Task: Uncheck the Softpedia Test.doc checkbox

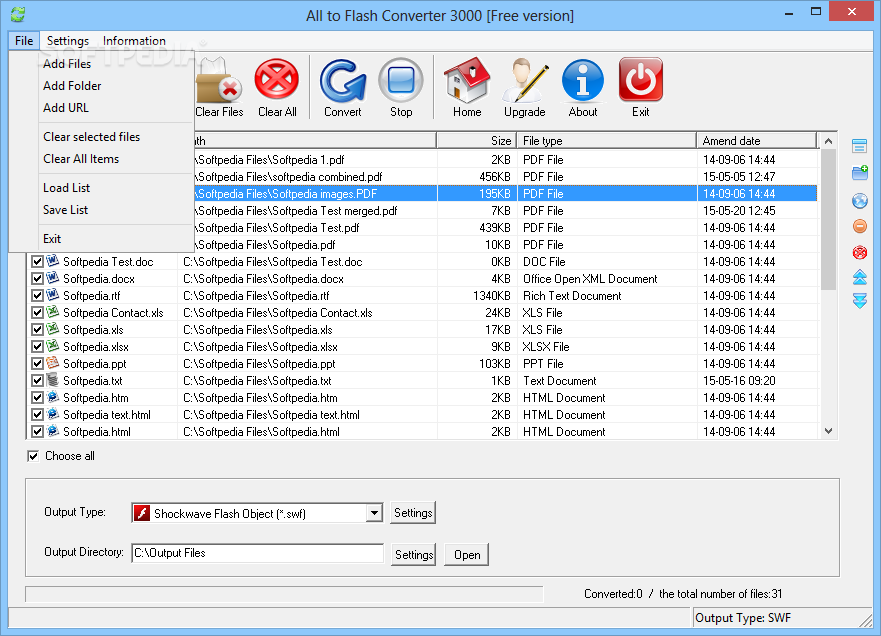Action: [37, 261]
